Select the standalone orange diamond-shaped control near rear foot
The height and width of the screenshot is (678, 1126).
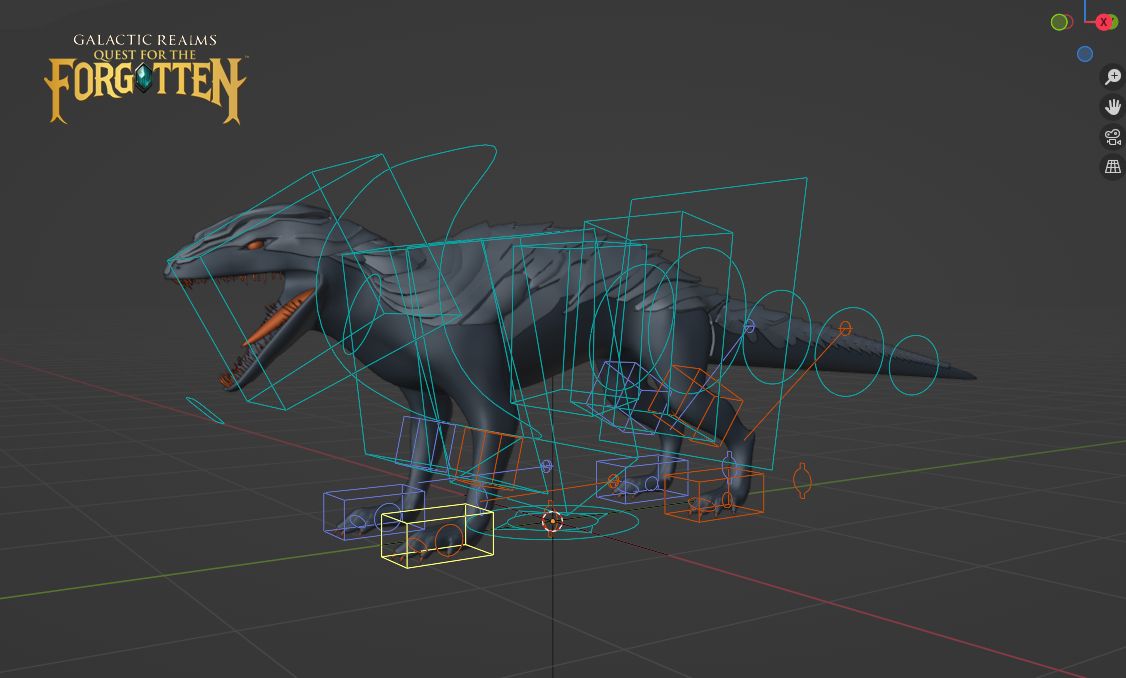coord(802,480)
